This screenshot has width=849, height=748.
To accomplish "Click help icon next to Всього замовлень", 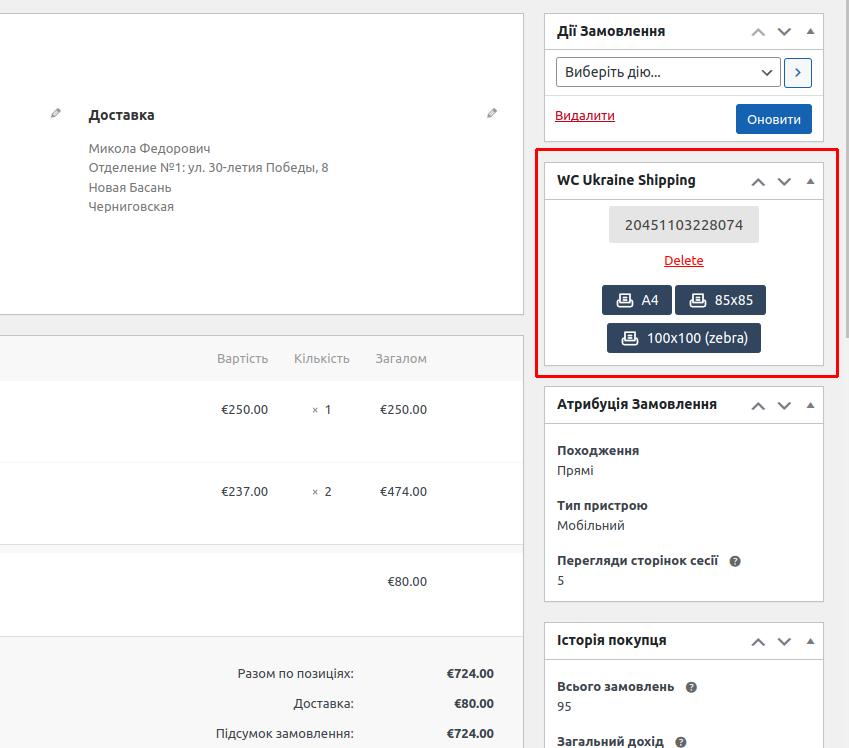I will (691, 688).
